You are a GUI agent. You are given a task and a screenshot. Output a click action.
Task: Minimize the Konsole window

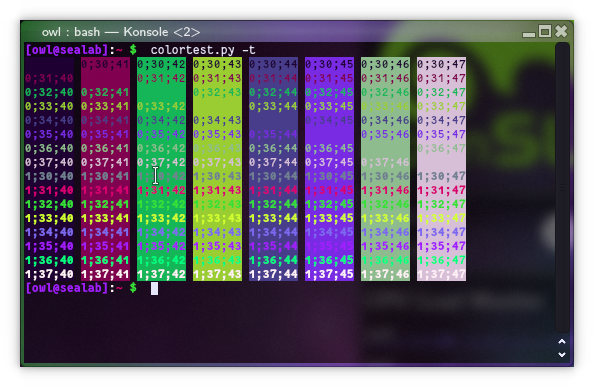(528, 34)
